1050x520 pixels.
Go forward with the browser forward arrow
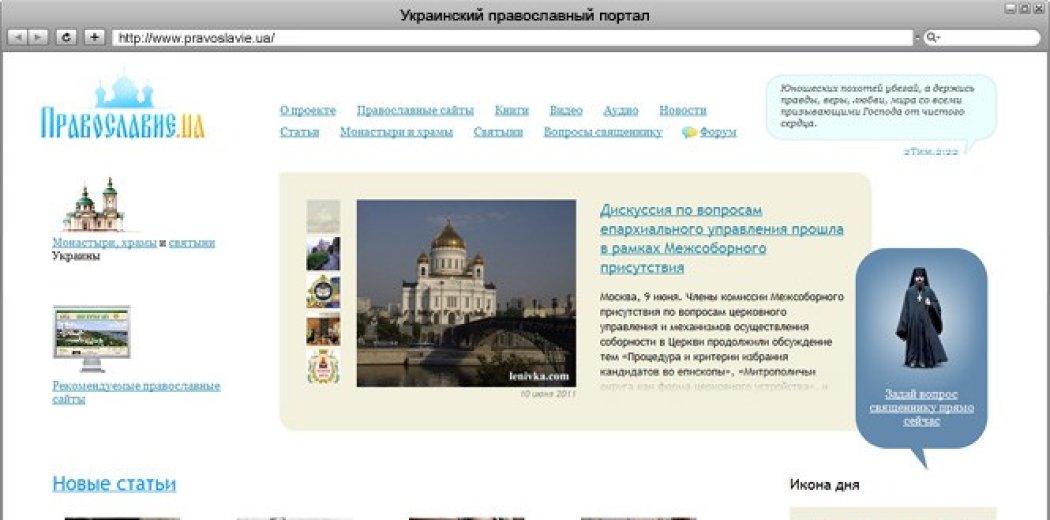coord(38,37)
